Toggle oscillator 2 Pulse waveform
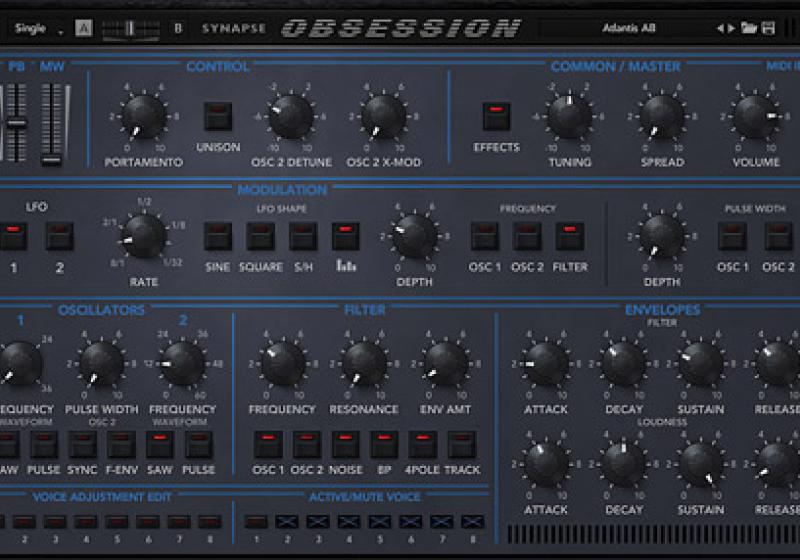Image resolution: width=800 pixels, height=560 pixels. (x=199, y=444)
